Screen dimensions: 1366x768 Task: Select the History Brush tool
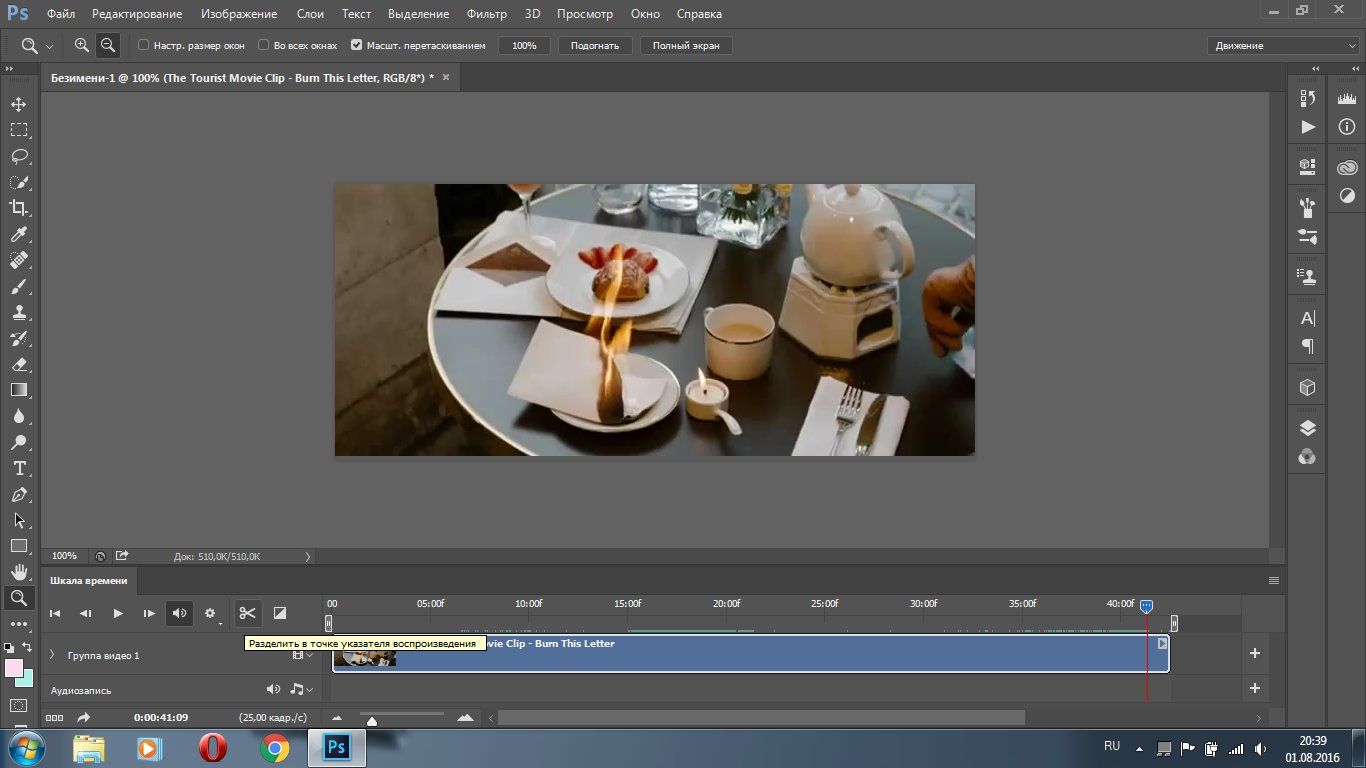[19, 338]
